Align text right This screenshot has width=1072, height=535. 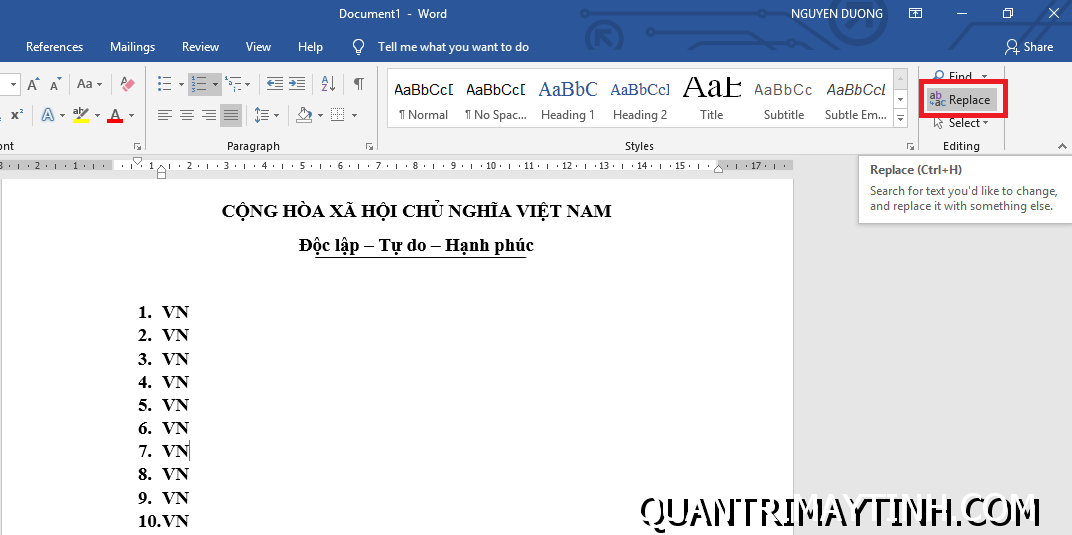(x=209, y=115)
